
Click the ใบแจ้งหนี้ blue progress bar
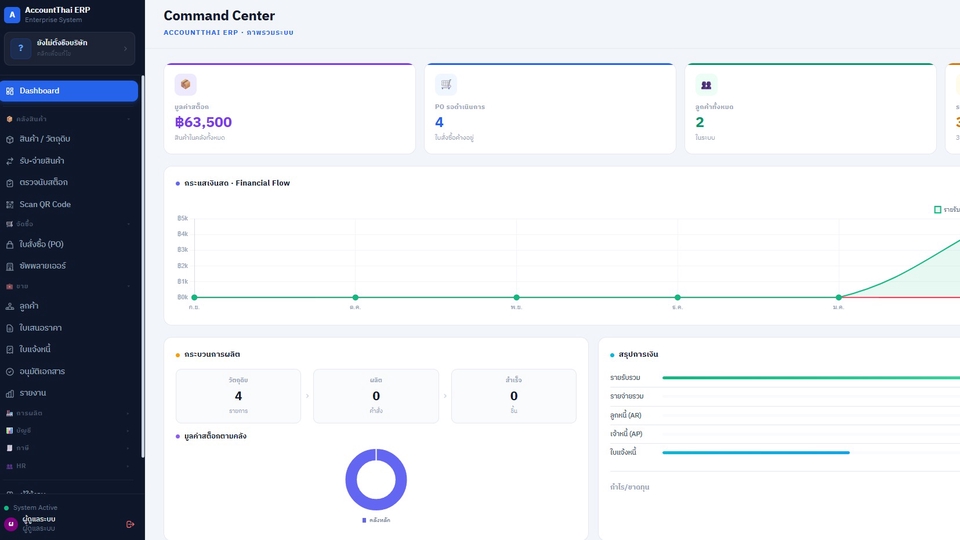point(756,452)
